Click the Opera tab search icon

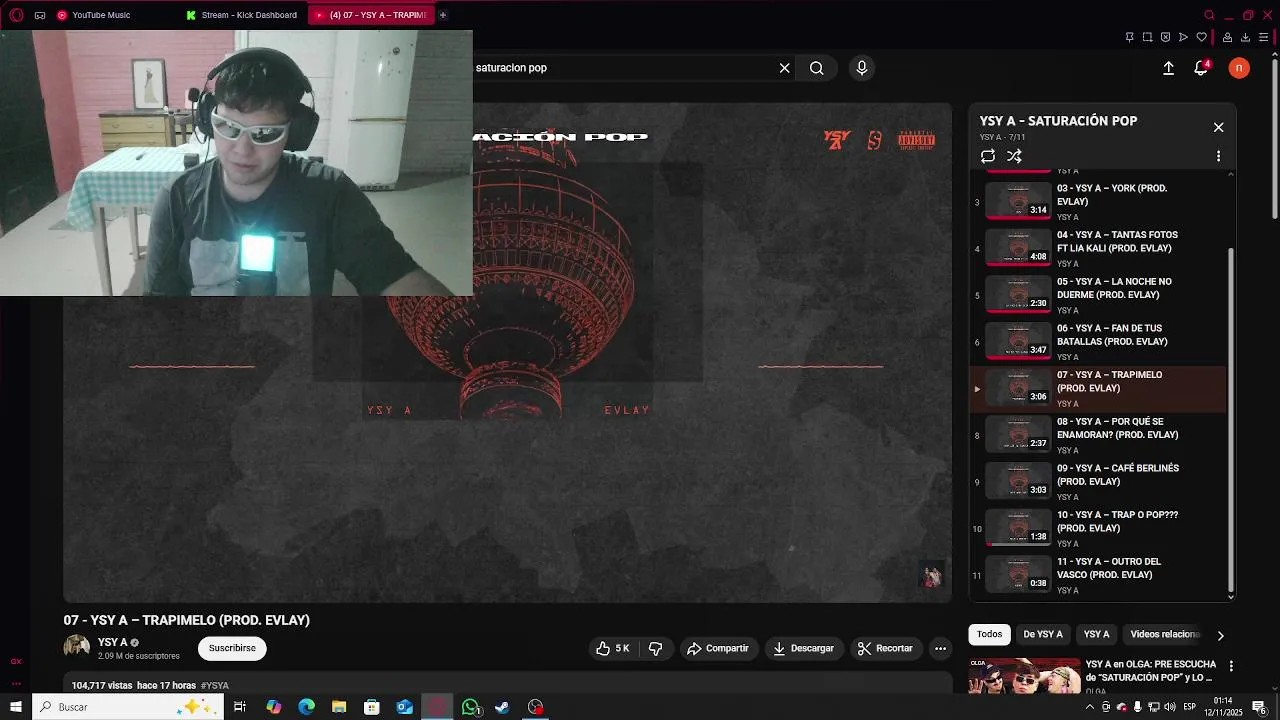1209,15
